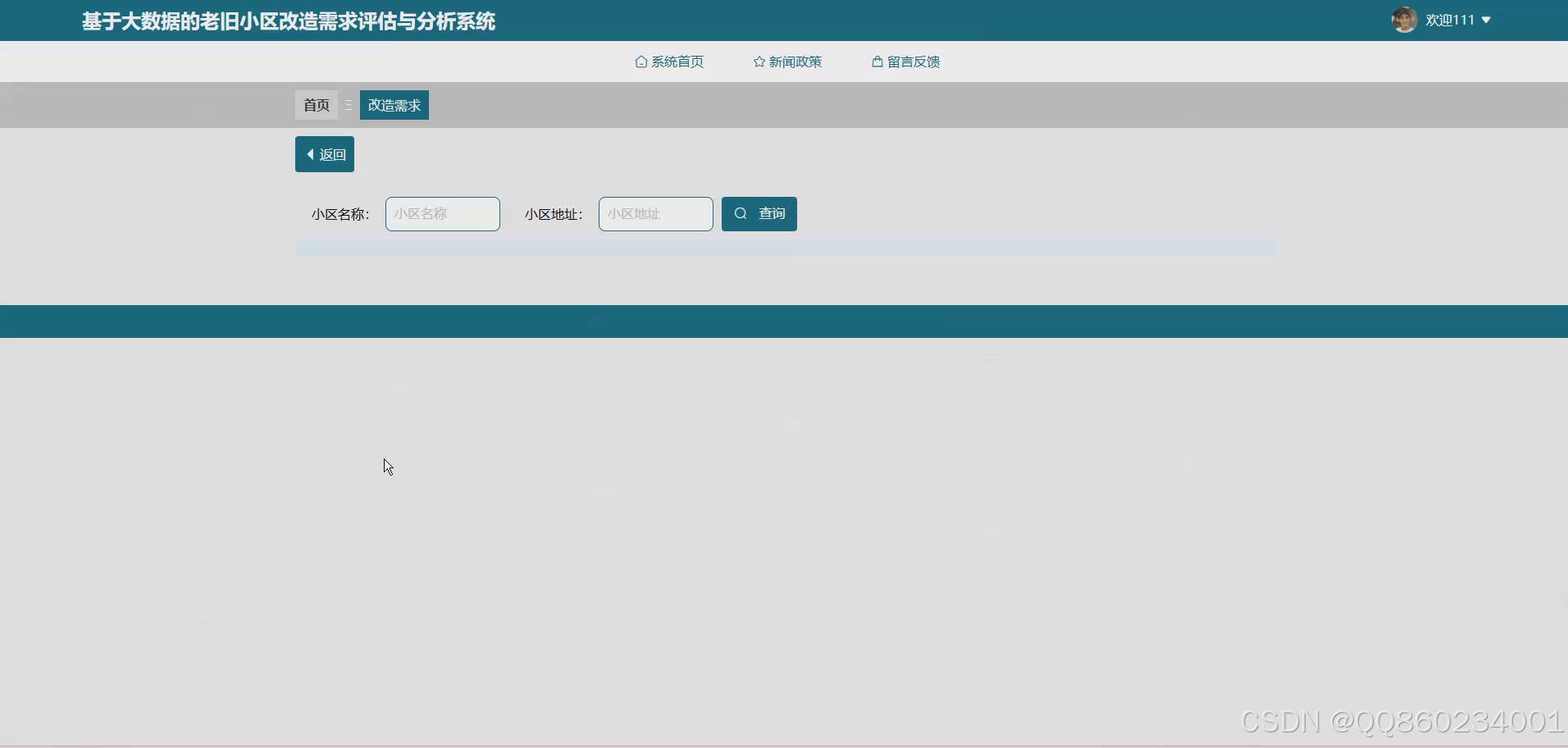Click the system title 基于大数据的老旧小区改造需求评估与分析系统
1568x748 pixels.
[x=289, y=21]
